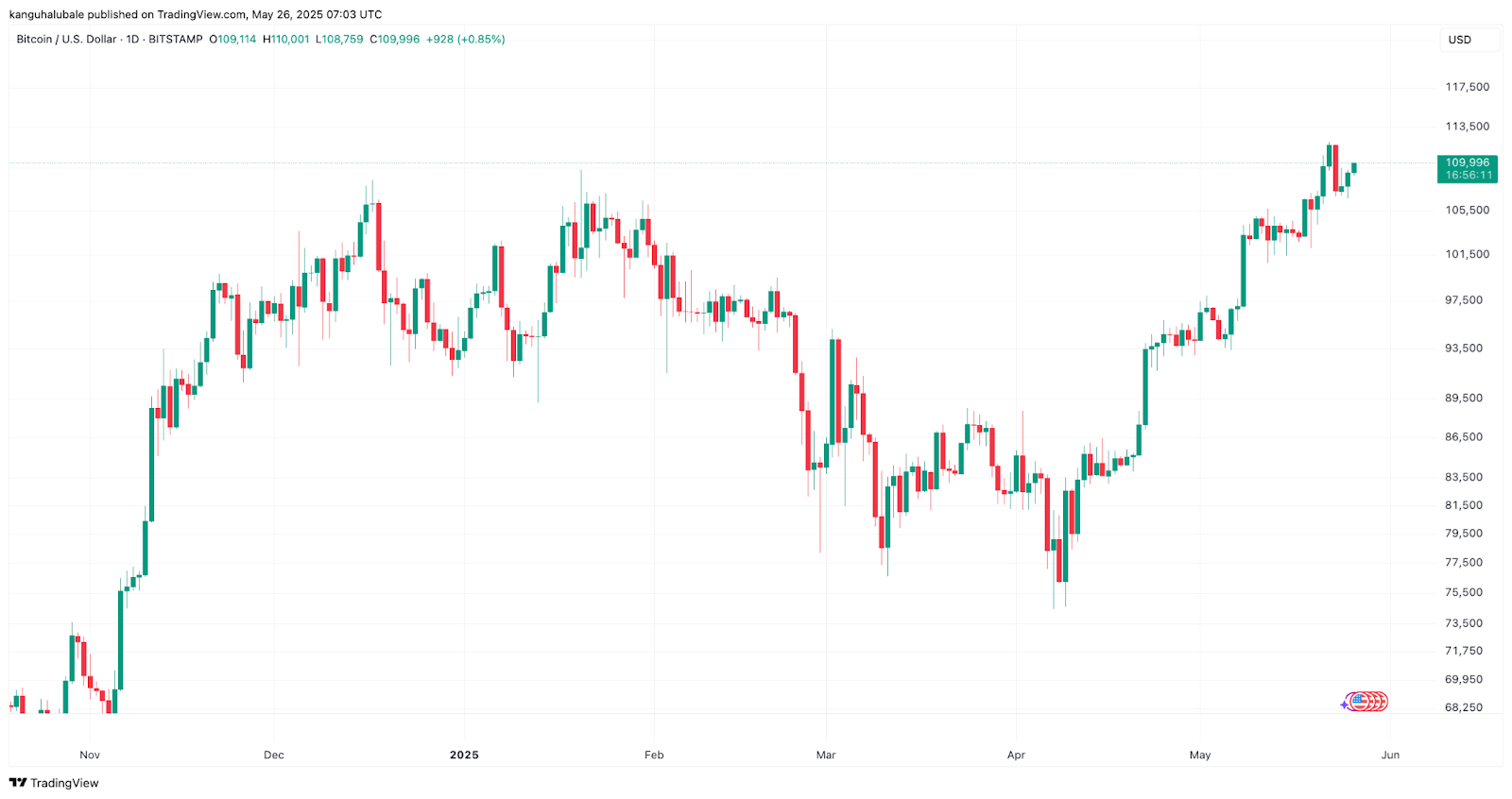The height and width of the screenshot is (799, 1512).
Task: Click the purple sparkle event icon
Action: click(1345, 705)
